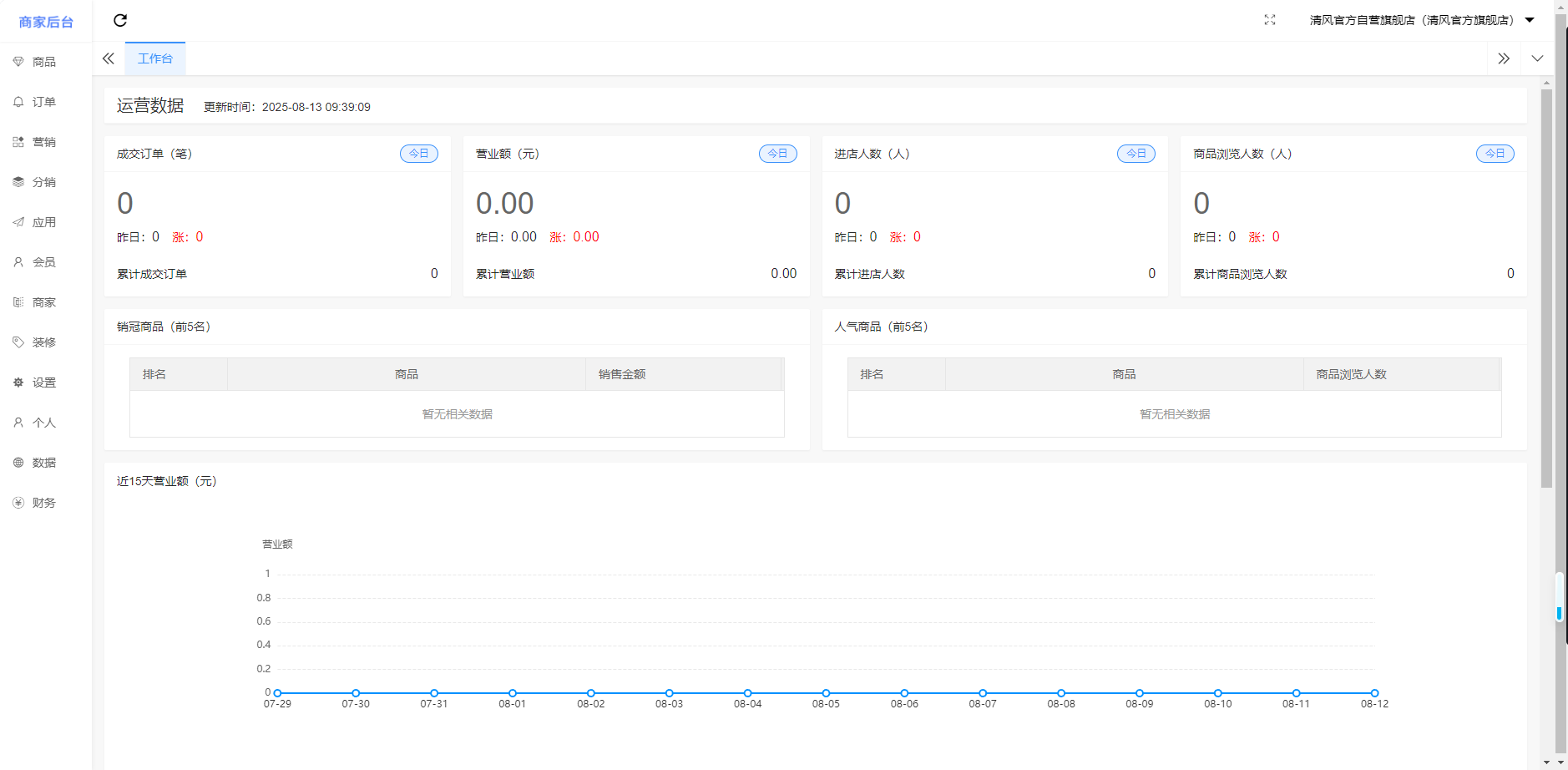Click the 08-05 data point on chart
Image resolution: width=1568 pixels, height=770 pixels.
point(826,693)
